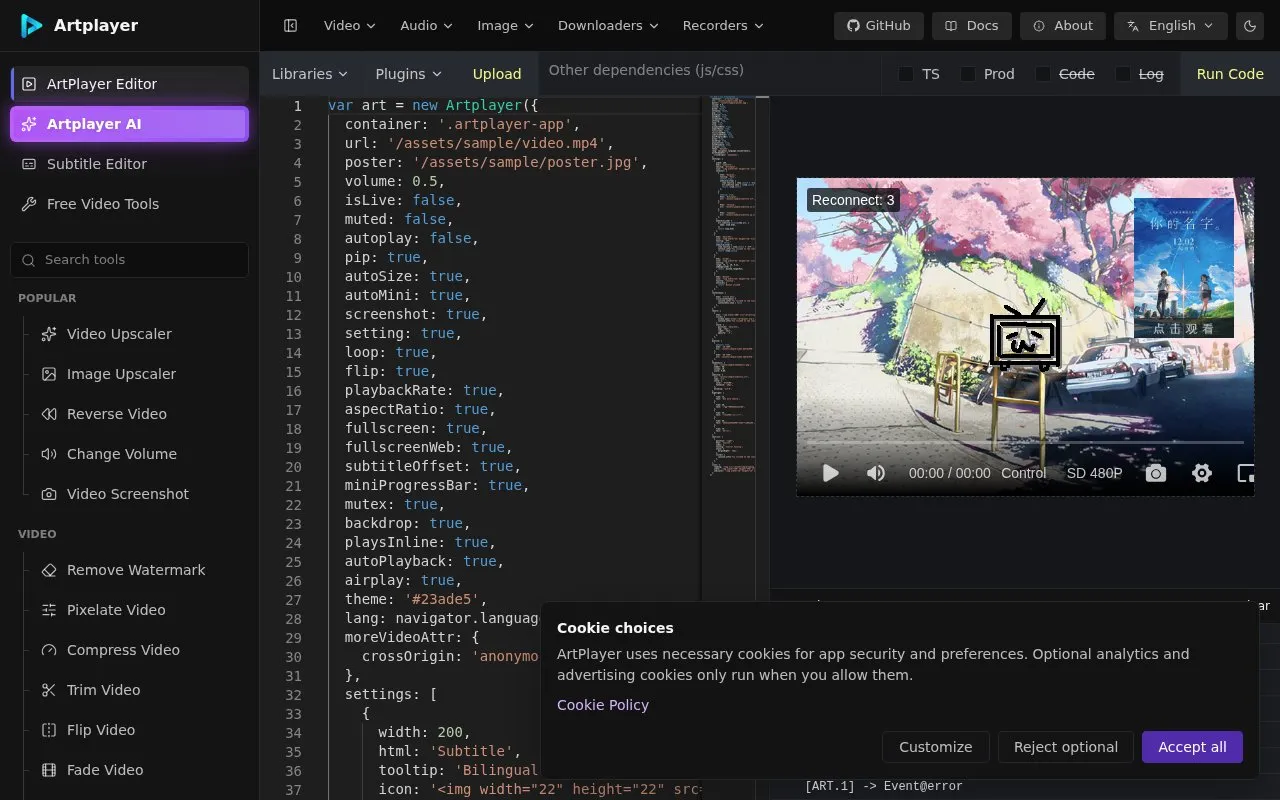The height and width of the screenshot is (800, 1280).
Task: Switch to dark mode moon icon
Action: point(1250,25)
